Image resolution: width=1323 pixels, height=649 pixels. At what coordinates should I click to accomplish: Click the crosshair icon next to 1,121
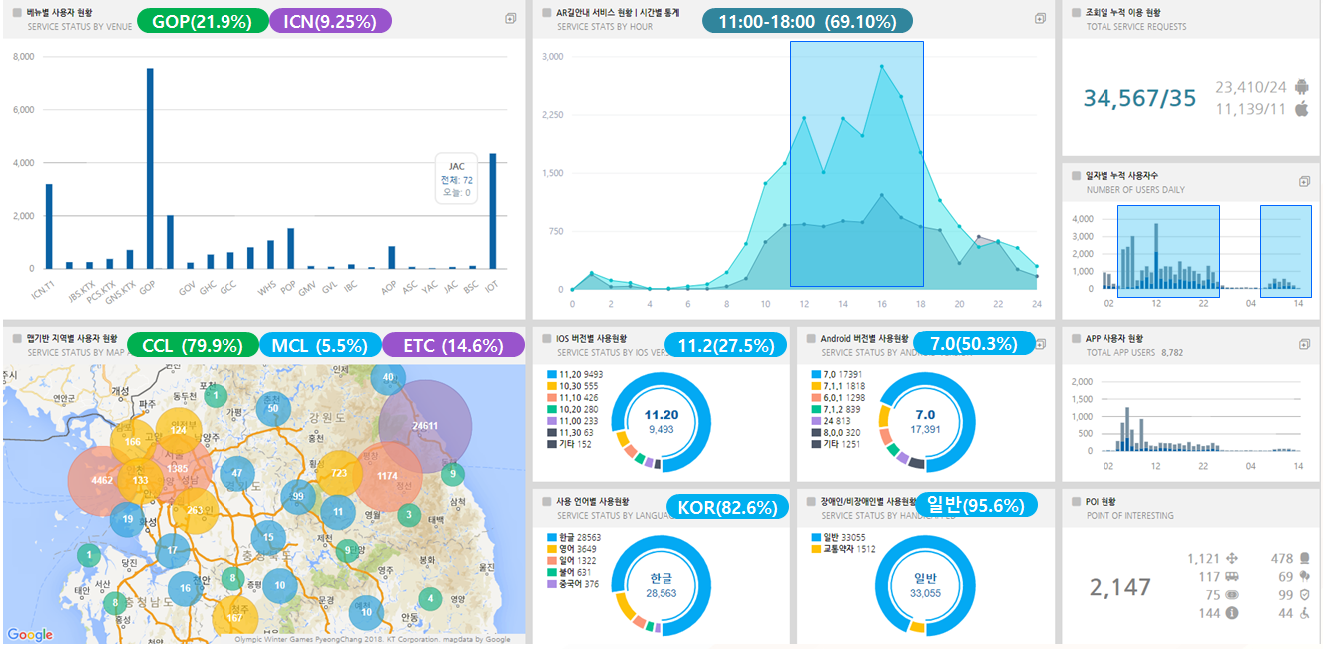click(x=1232, y=559)
